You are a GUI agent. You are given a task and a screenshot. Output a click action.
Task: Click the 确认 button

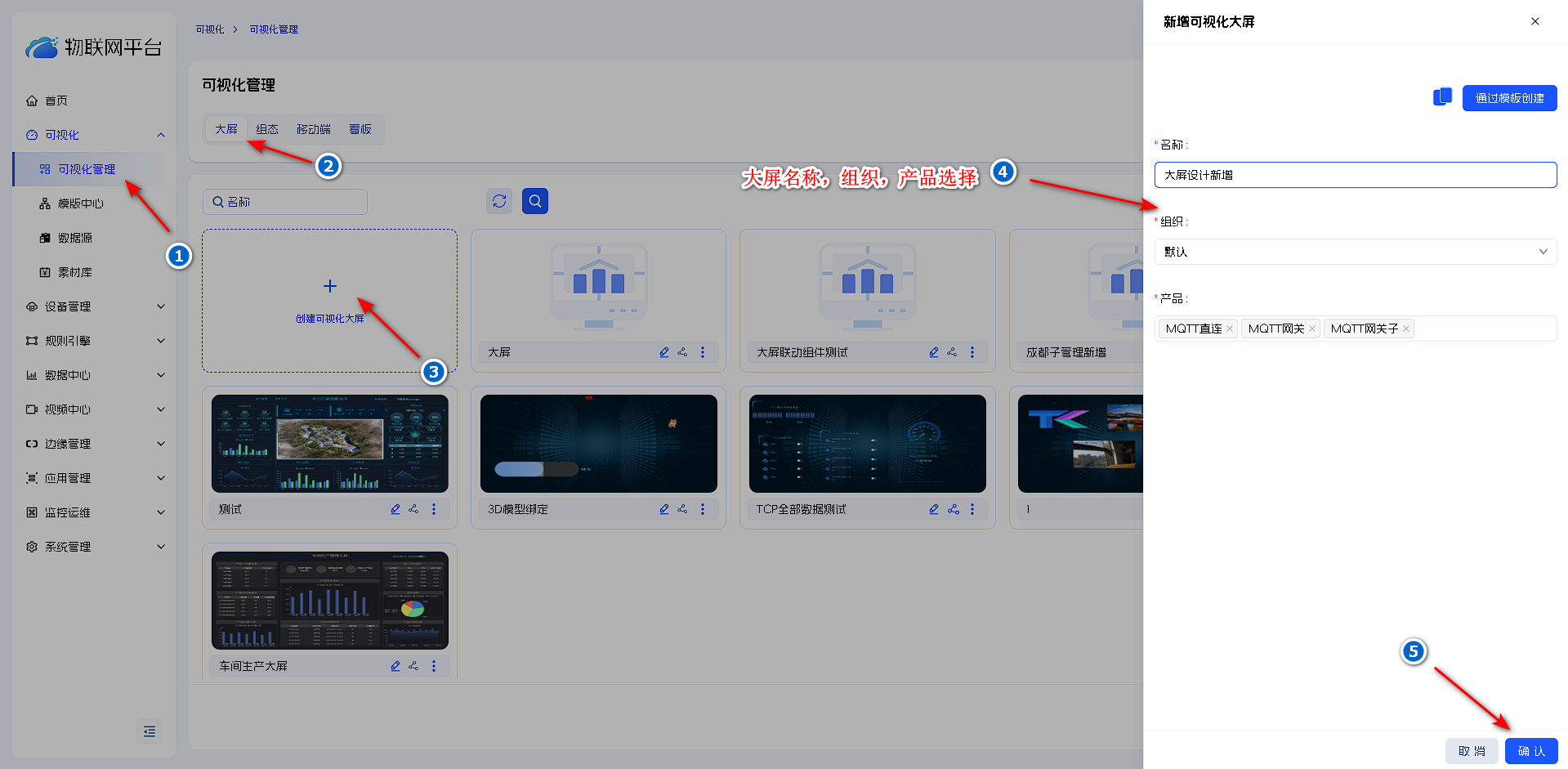tap(1530, 751)
